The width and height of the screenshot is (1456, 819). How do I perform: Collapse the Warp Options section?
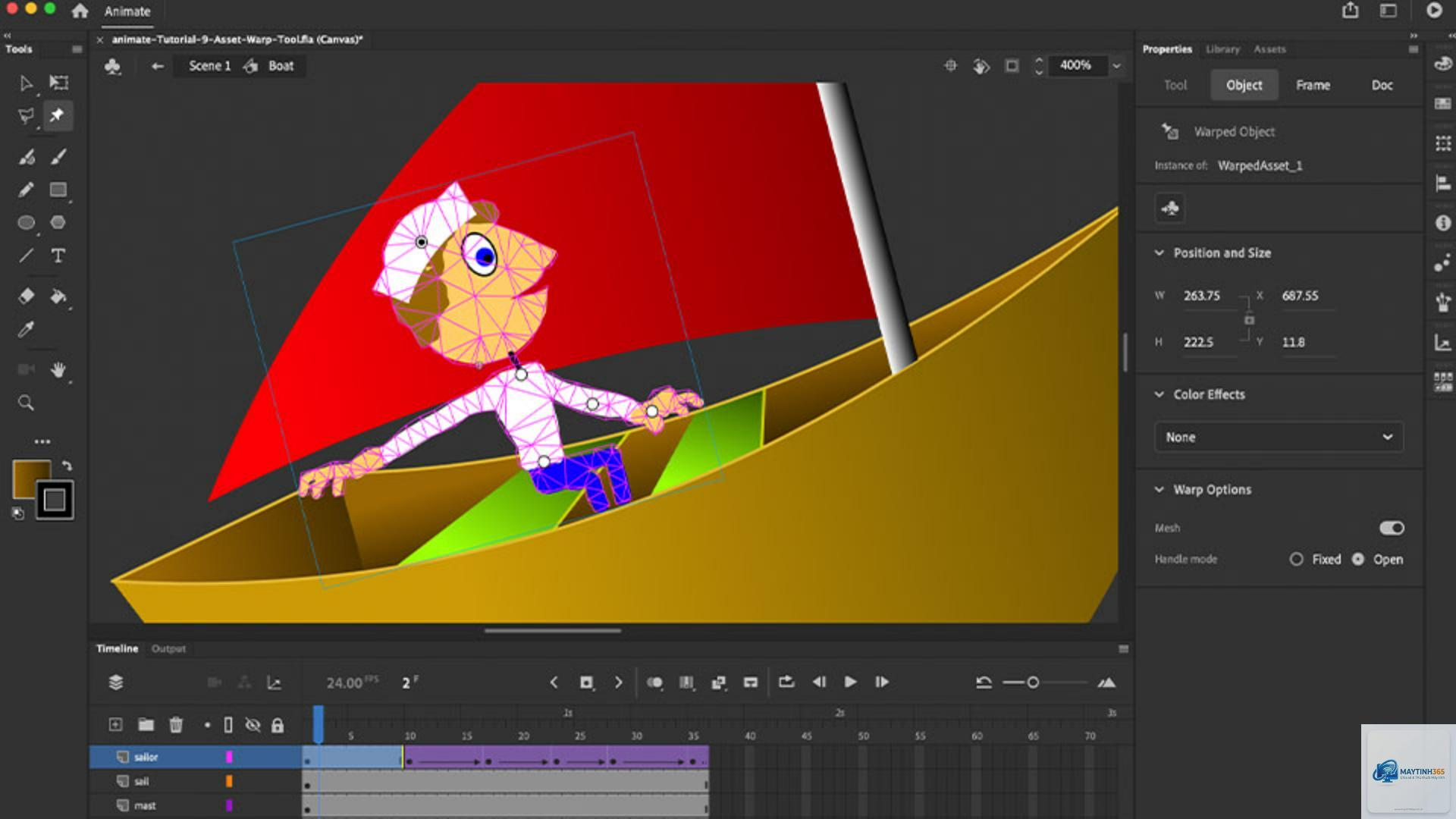1159,489
